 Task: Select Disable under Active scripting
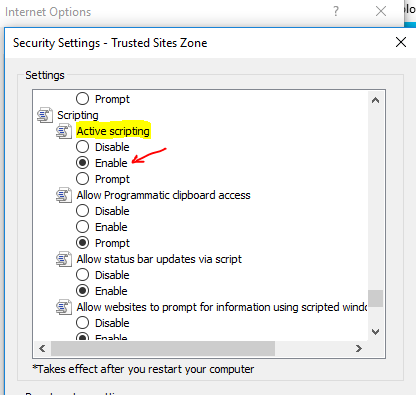click(82, 147)
